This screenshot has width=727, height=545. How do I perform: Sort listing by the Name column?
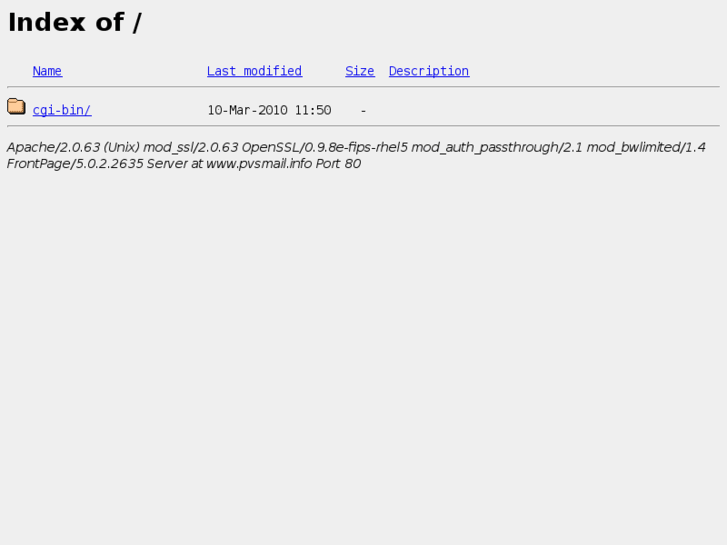pyautogui.click(x=47, y=71)
